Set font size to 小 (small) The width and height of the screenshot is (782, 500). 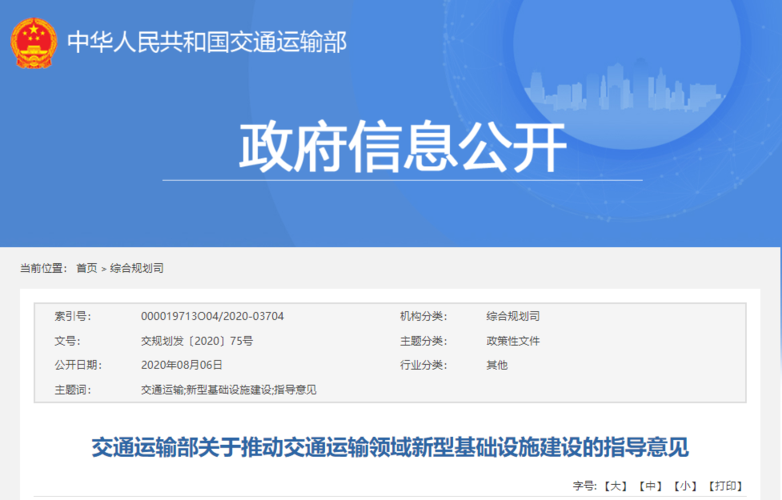[686, 486]
